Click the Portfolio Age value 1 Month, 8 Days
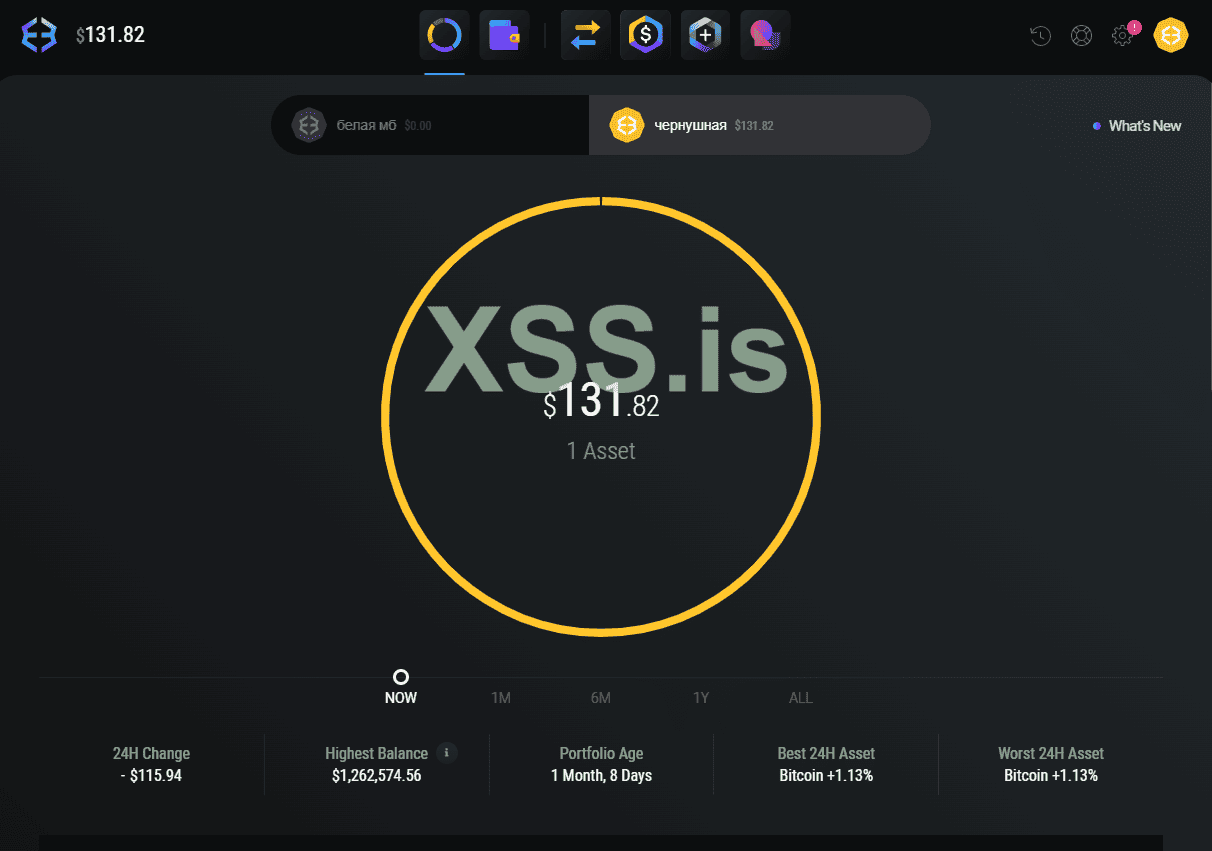Image resolution: width=1212 pixels, height=851 pixels. click(601, 775)
